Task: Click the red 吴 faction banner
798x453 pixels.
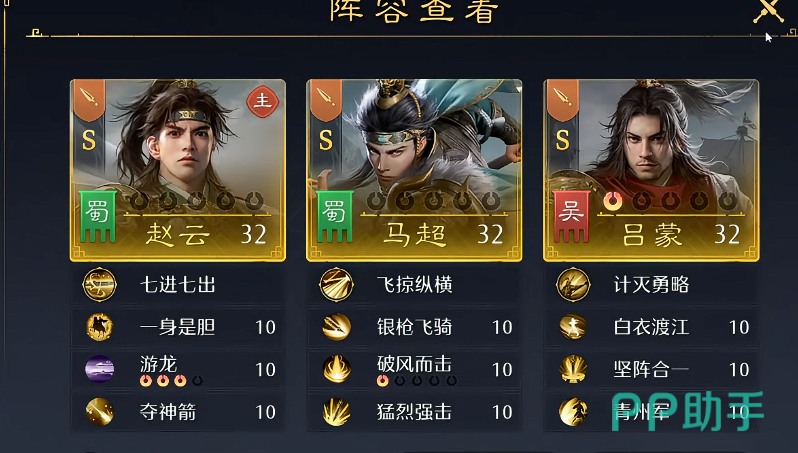Action: point(572,216)
